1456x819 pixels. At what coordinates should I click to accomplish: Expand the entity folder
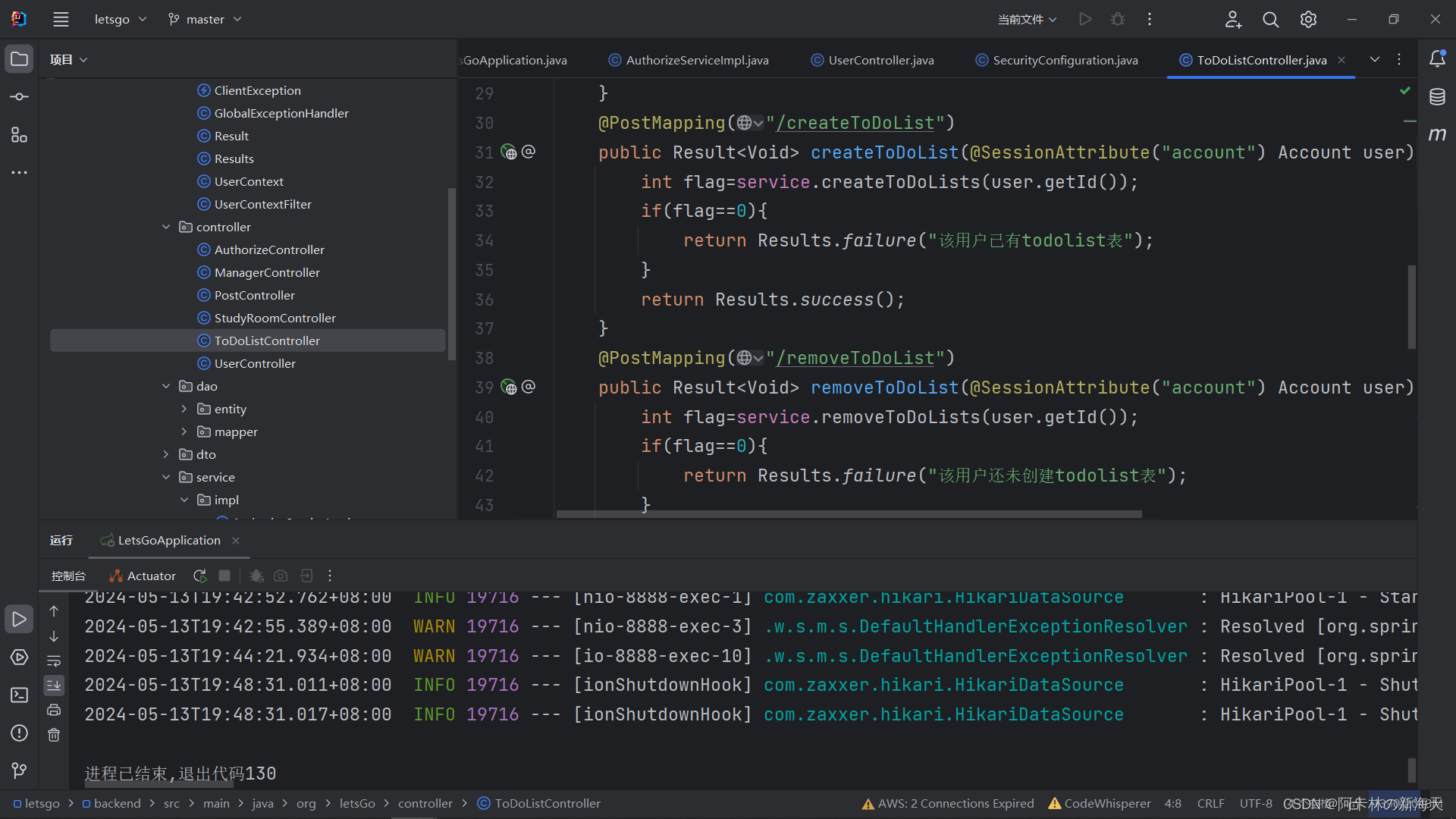(x=184, y=409)
